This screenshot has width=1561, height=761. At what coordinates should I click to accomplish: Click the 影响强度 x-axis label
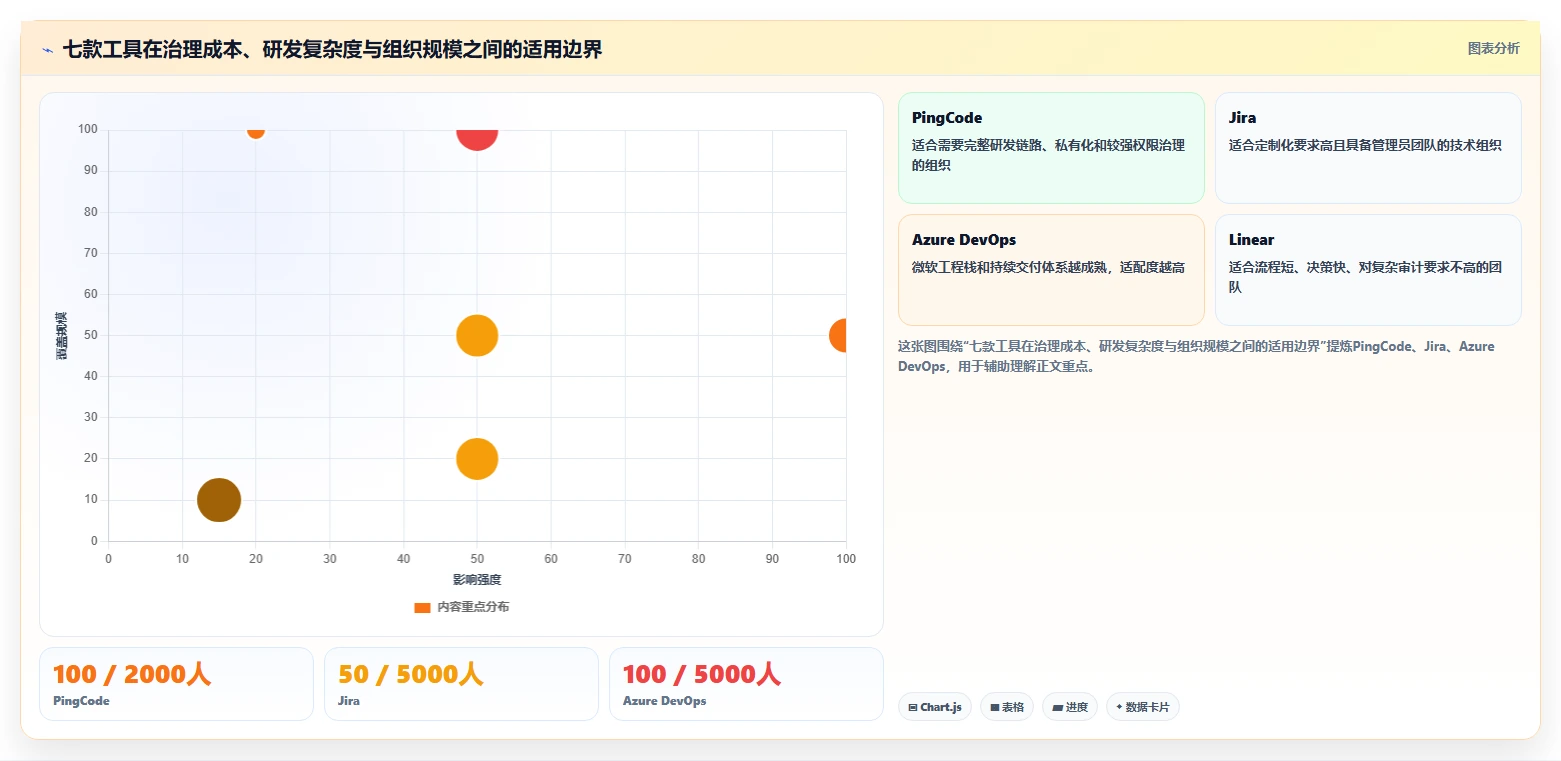pos(477,580)
